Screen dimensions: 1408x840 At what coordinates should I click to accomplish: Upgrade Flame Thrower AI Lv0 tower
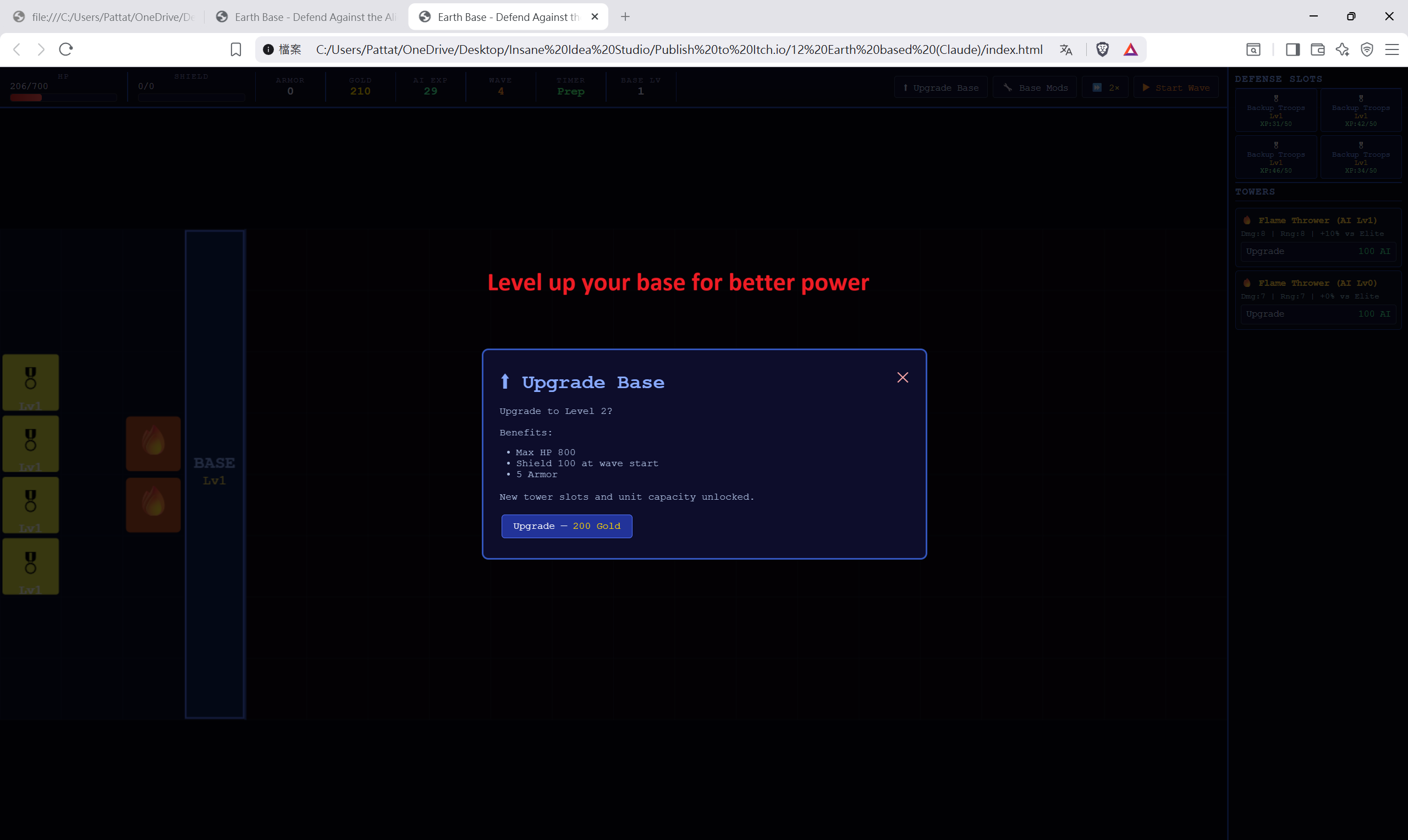[x=1317, y=314]
